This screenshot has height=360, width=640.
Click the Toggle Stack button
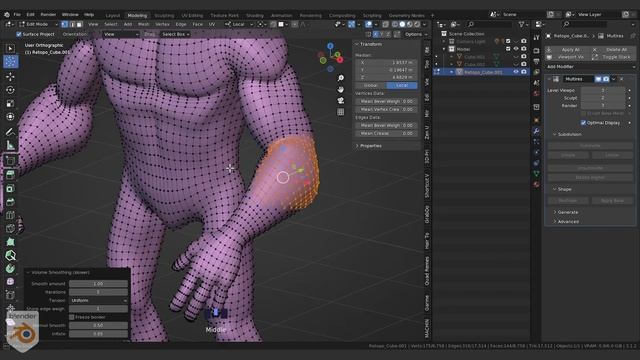pos(613,57)
